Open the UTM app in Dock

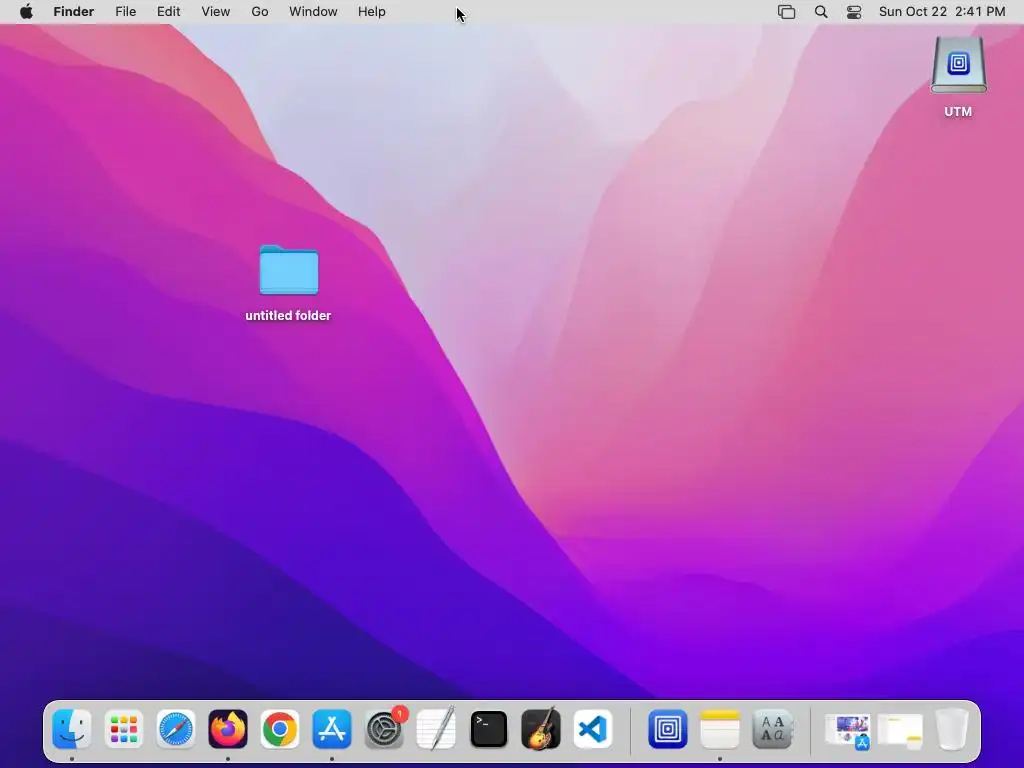667,729
